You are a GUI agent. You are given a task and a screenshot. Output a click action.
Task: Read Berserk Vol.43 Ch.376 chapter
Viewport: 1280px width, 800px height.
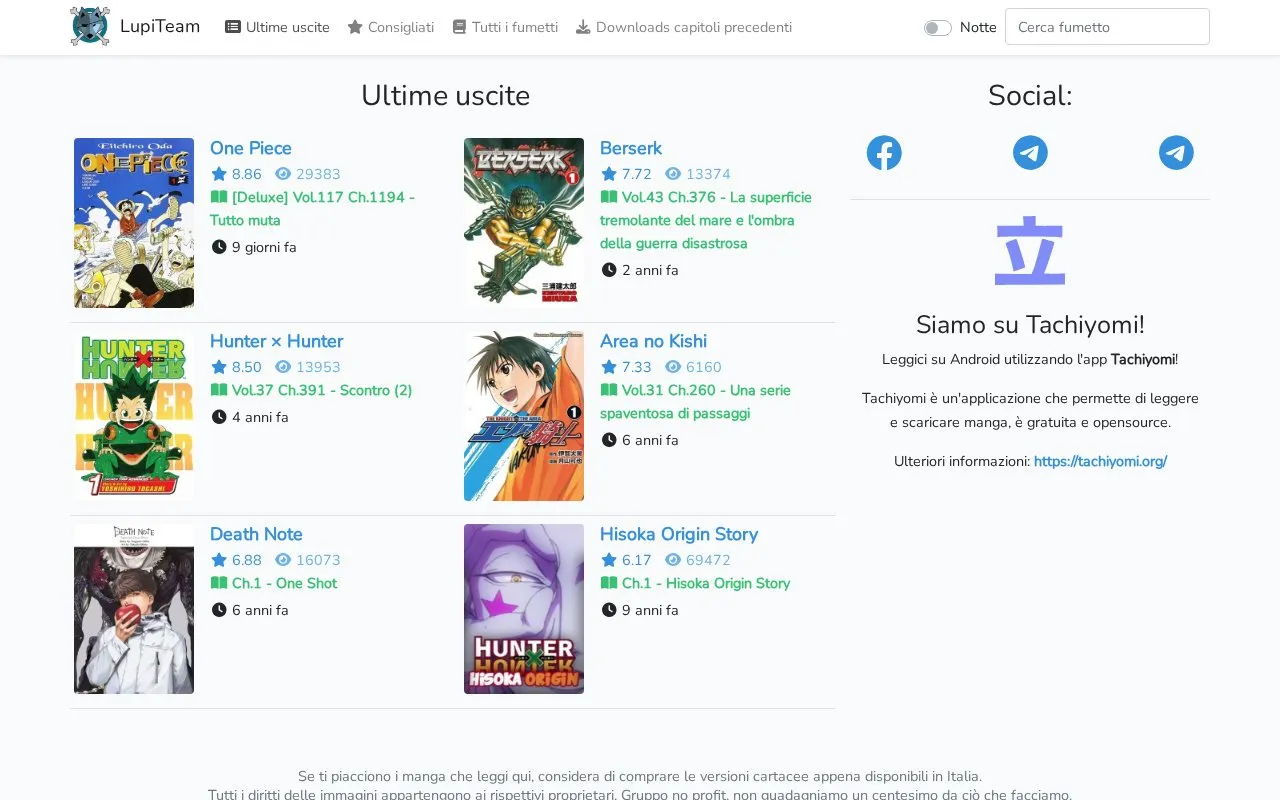706,220
